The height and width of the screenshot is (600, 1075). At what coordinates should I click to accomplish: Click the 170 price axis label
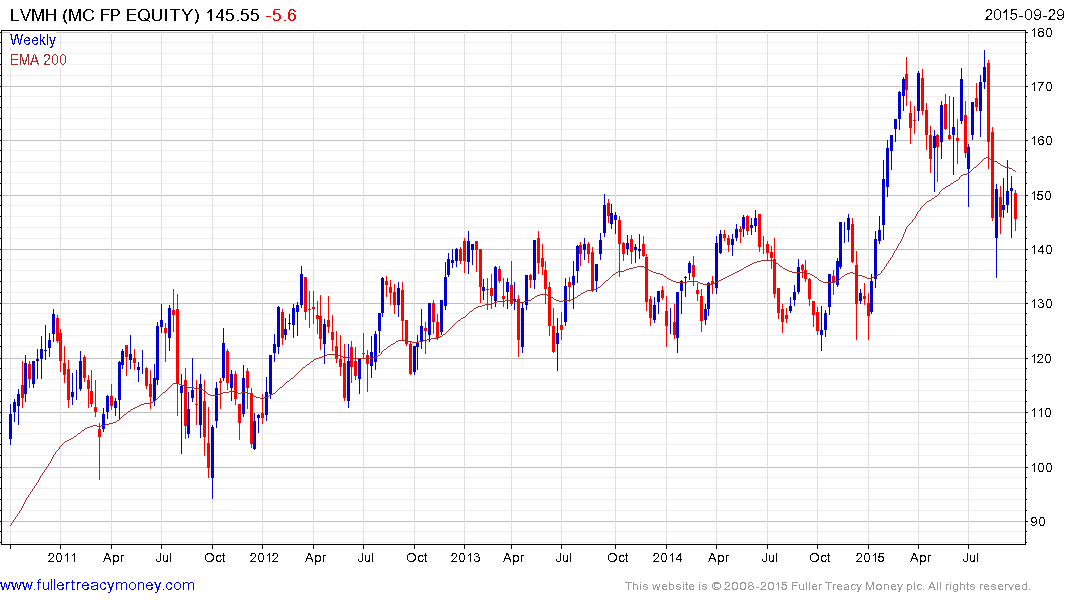[x=1041, y=86]
